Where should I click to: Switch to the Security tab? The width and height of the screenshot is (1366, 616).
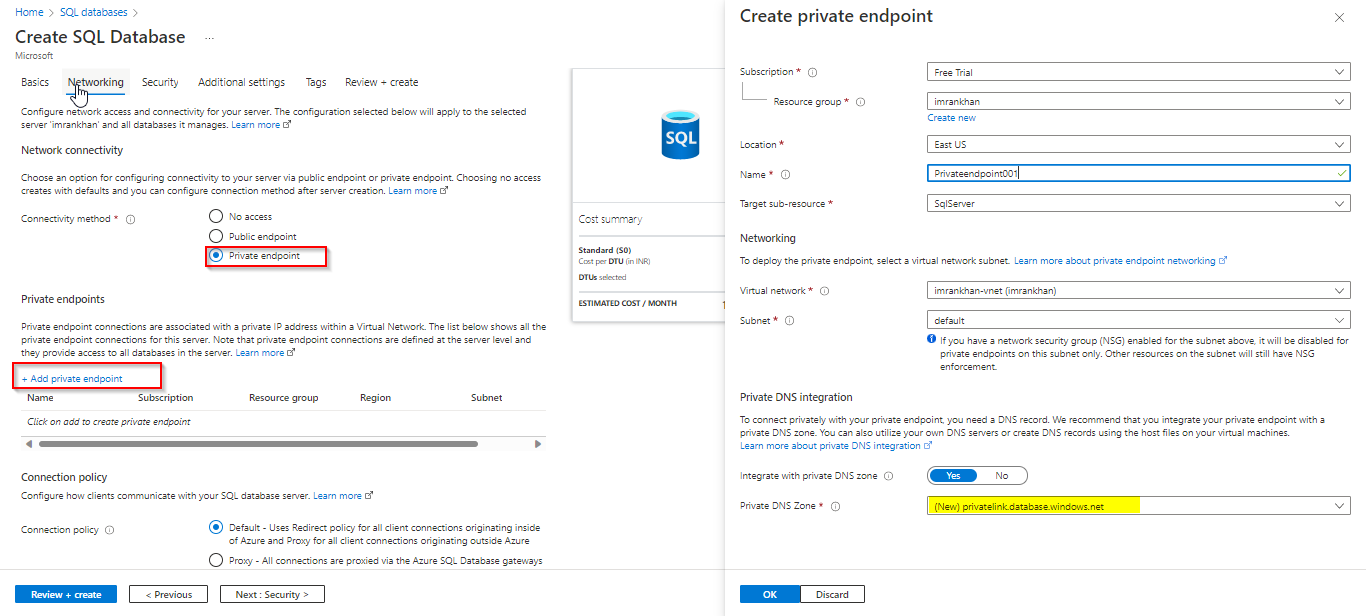(160, 82)
